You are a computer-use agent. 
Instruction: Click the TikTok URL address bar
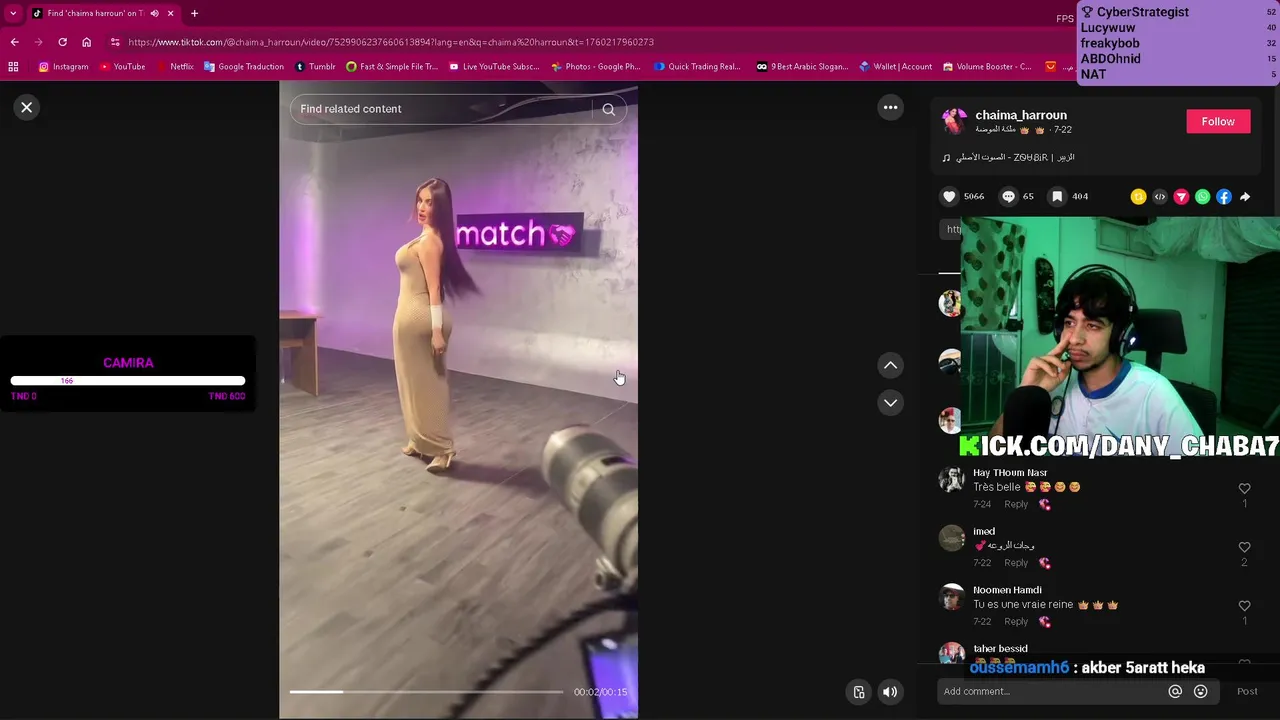click(x=390, y=42)
